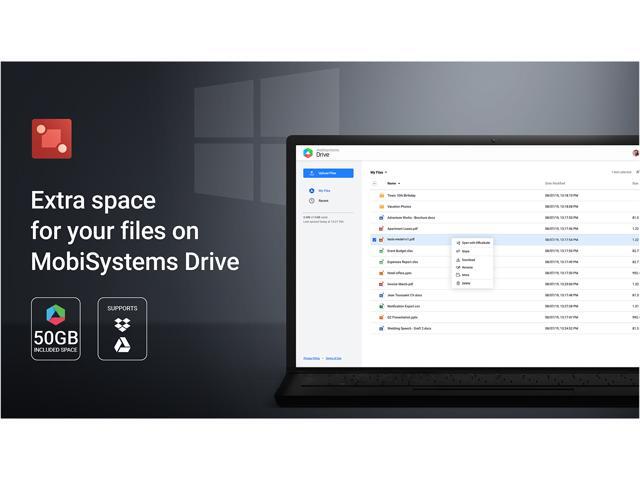Click the Notification Export.csv file name
The width and height of the screenshot is (640, 480).
(x=403, y=306)
